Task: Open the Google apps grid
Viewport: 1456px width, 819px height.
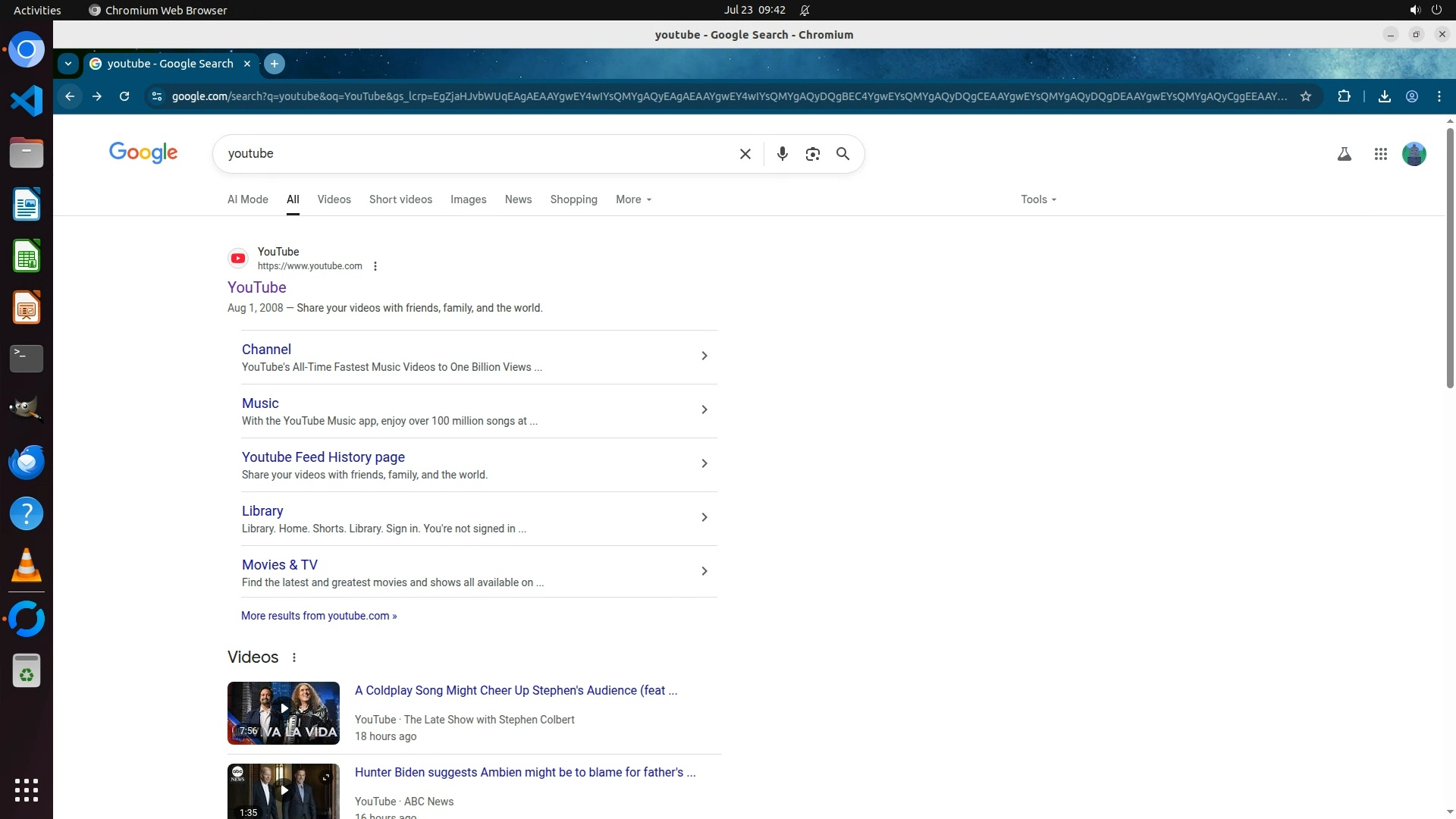Action: tap(1380, 154)
